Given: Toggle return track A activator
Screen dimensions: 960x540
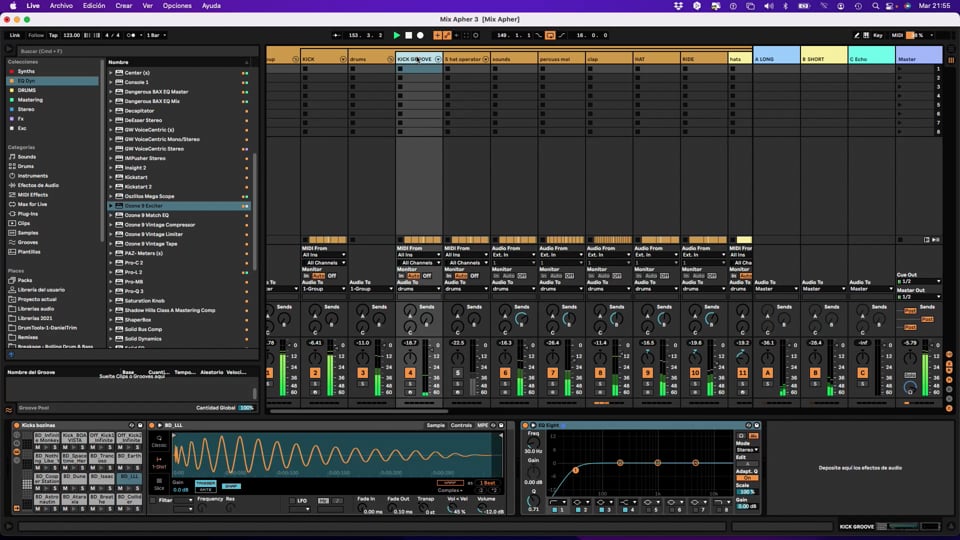Looking at the screenshot, I should point(767,373).
